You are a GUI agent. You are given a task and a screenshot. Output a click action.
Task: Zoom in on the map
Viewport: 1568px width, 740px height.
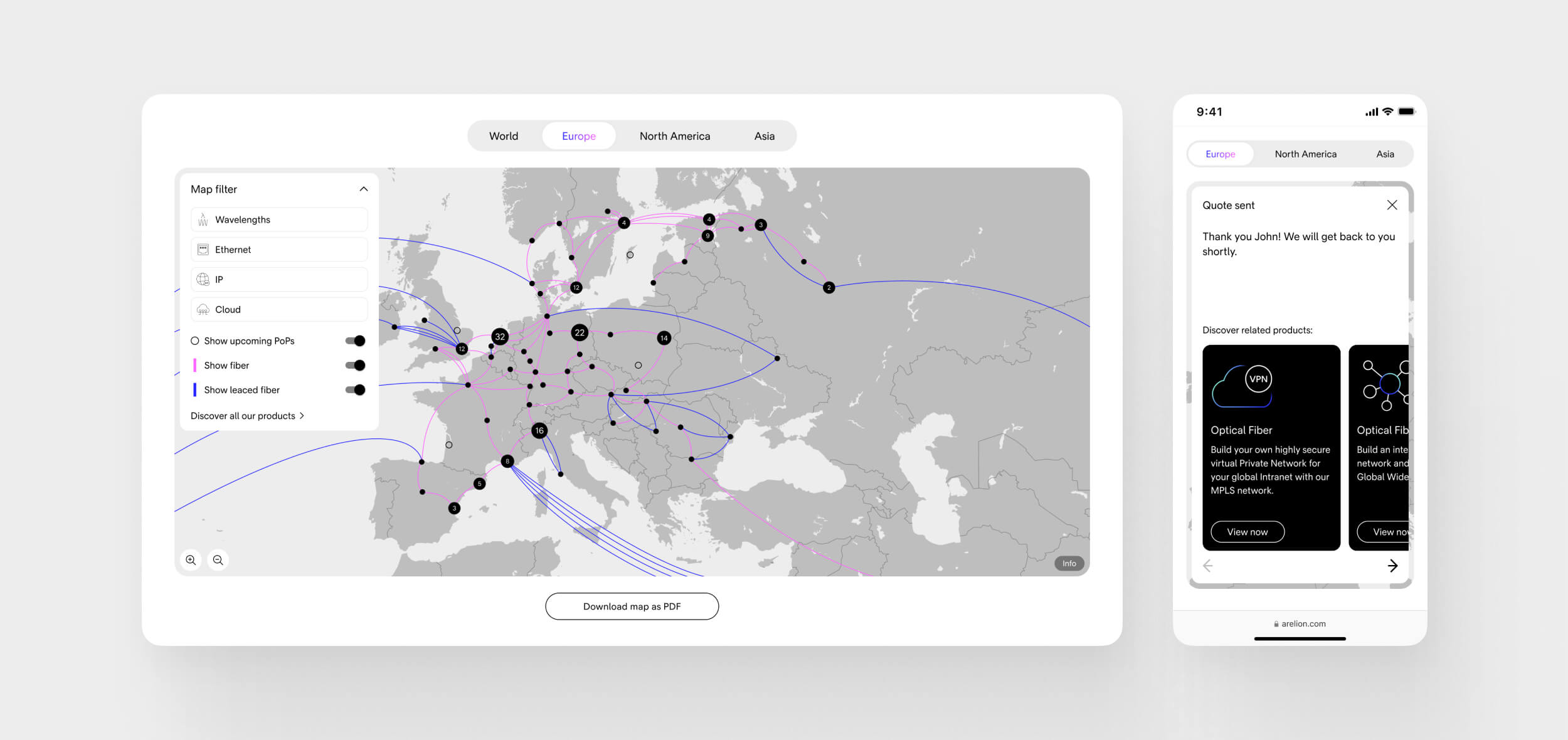pos(191,560)
